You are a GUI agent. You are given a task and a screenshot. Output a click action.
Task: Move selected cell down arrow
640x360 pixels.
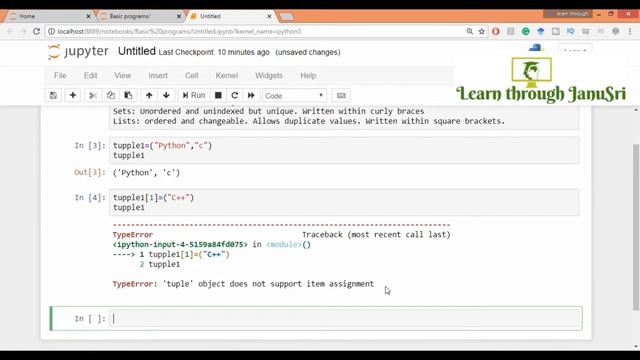tap(166, 96)
